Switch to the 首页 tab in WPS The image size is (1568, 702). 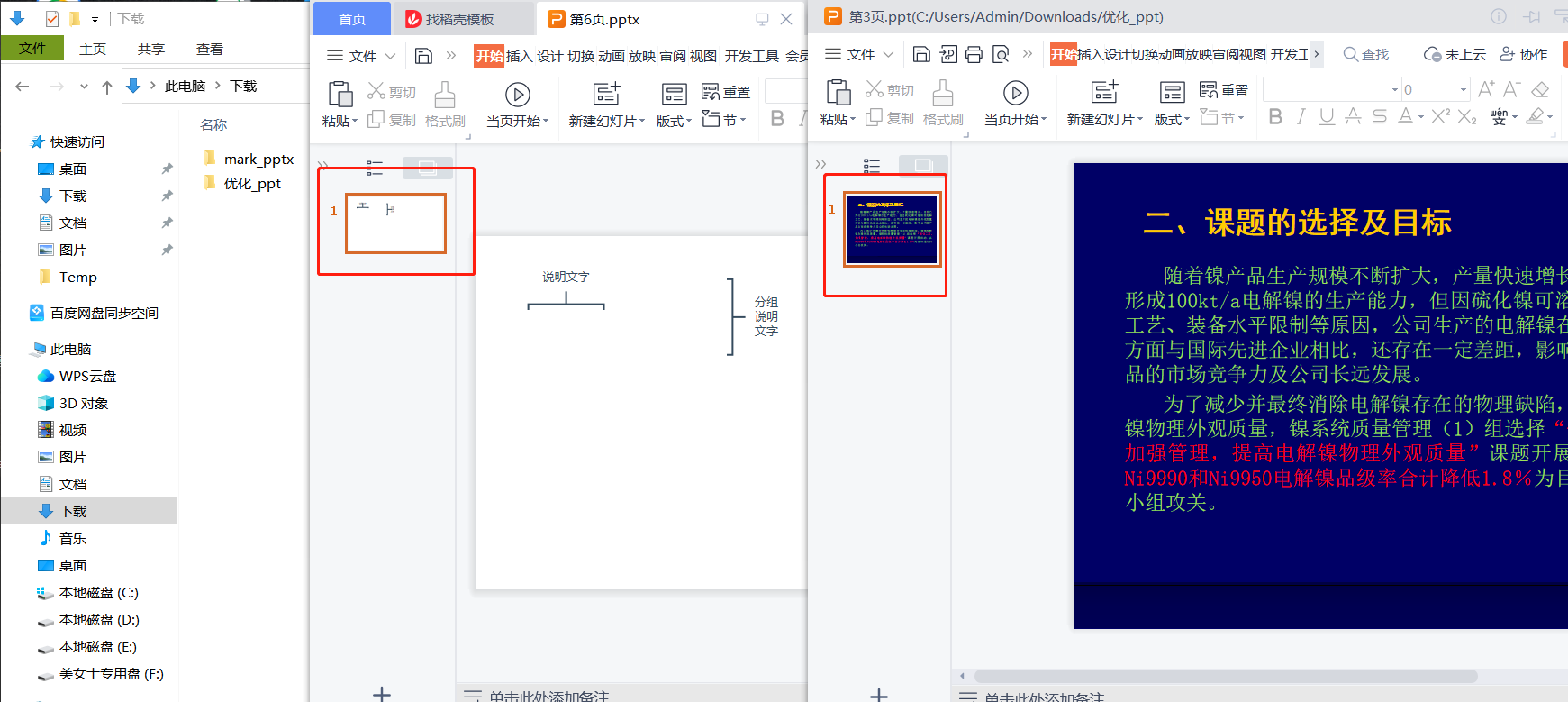[x=352, y=19]
